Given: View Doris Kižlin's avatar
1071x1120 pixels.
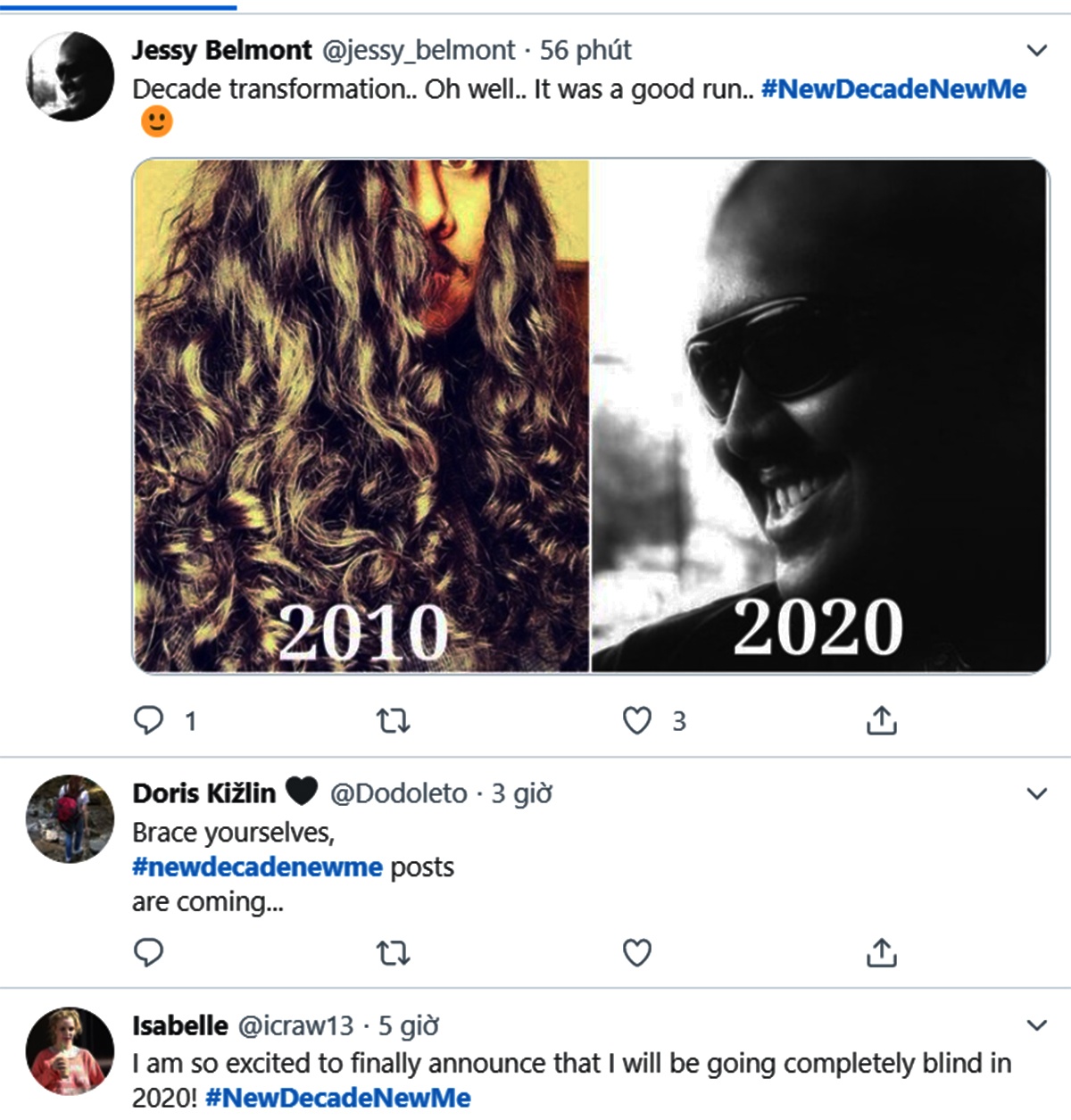Looking at the screenshot, I should [70, 818].
